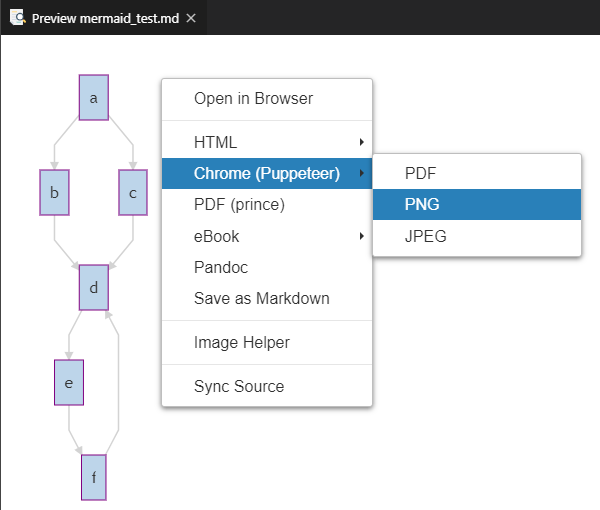Click node 'f' at the diagram bottom
Viewport: 600px width, 510px height.
click(x=94, y=477)
